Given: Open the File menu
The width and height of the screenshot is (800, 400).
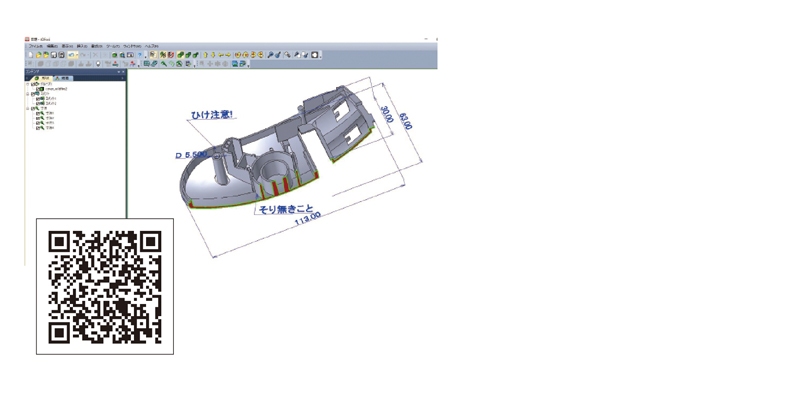Looking at the screenshot, I should [35, 46].
